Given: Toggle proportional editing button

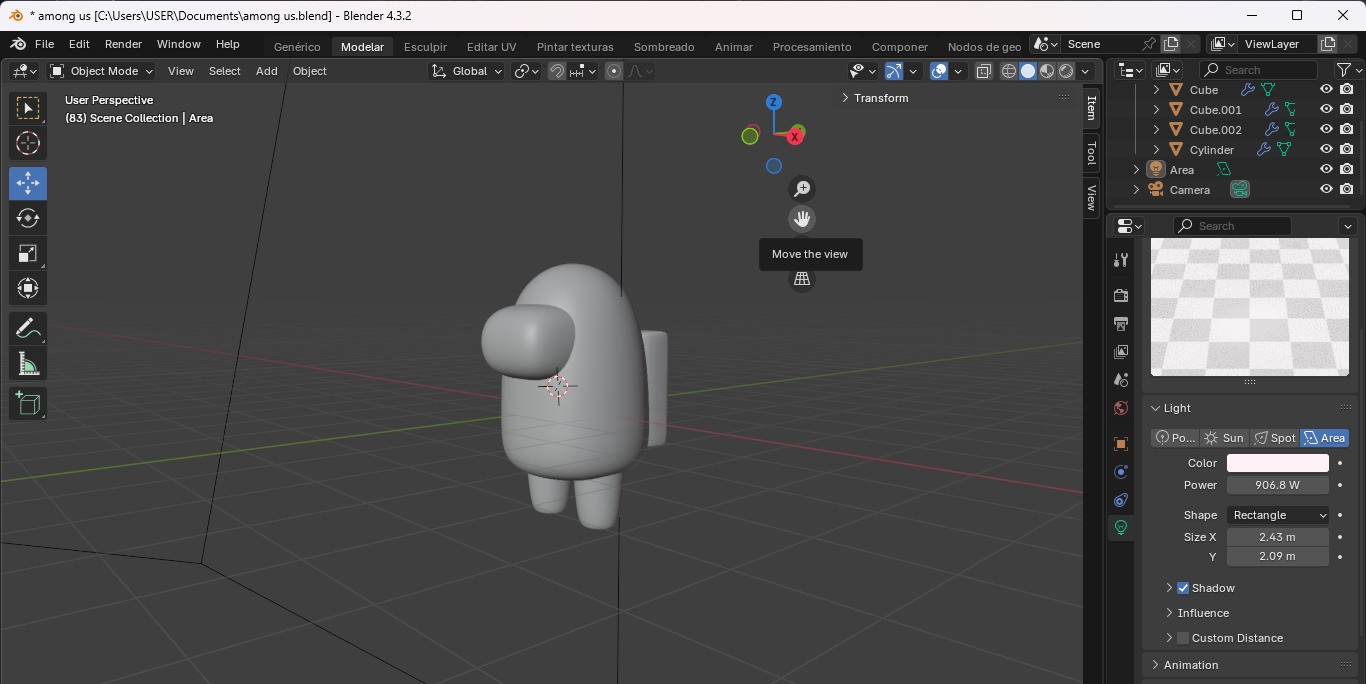Looking at the screenshot, I should (614, 71).
